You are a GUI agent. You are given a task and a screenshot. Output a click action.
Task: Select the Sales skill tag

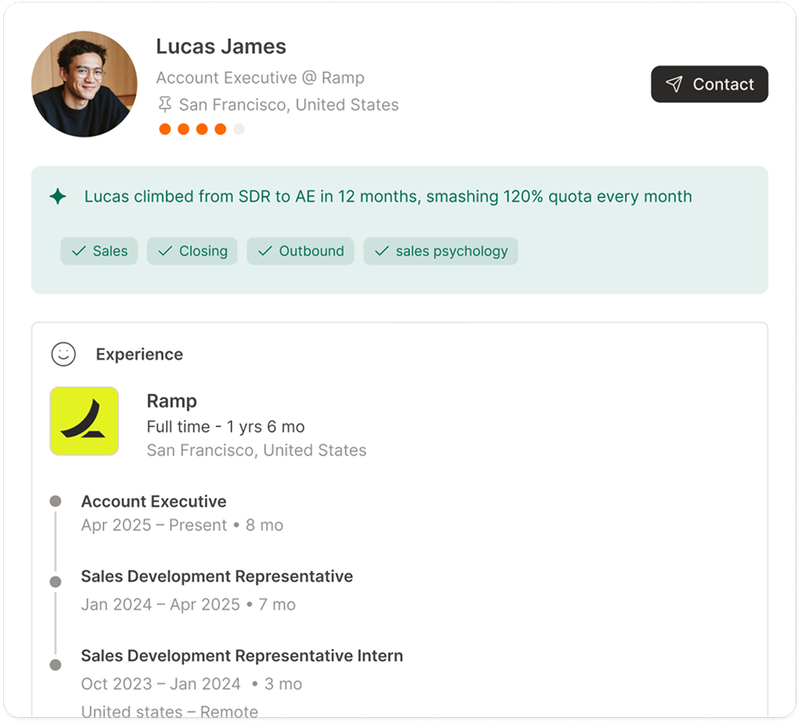[99, 251]
